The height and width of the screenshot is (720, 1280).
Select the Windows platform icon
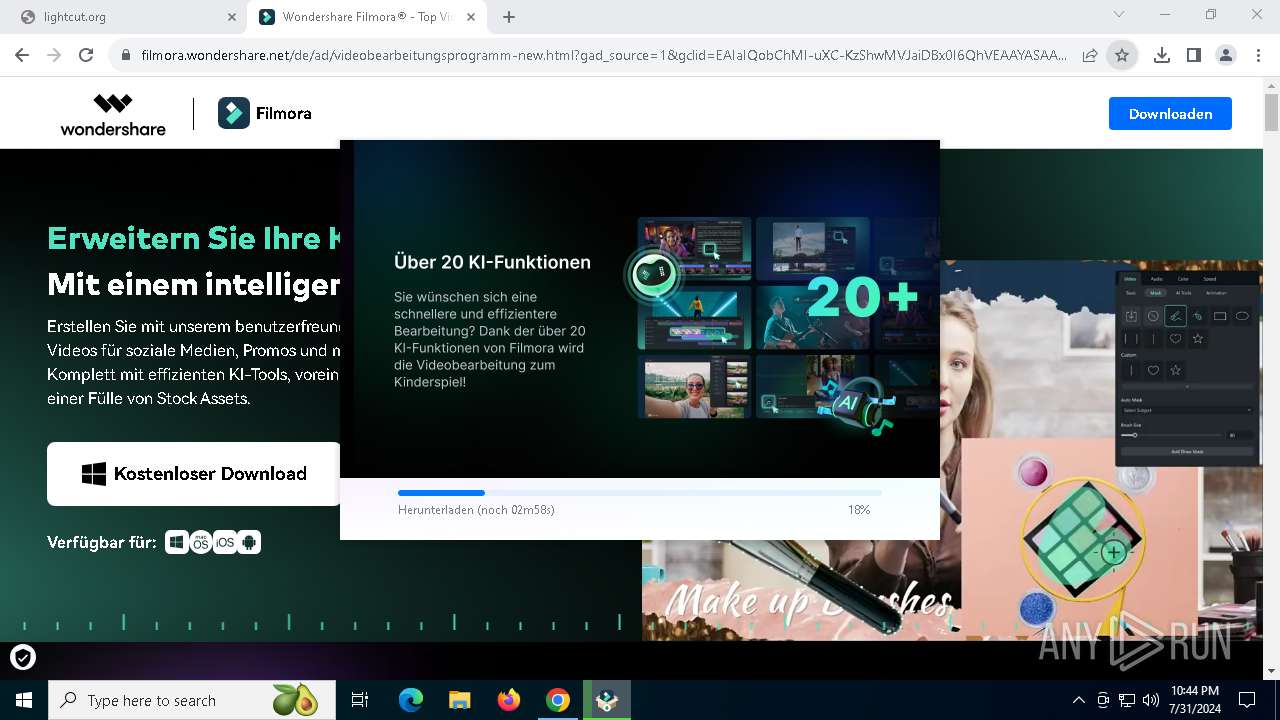coord(177,542)
